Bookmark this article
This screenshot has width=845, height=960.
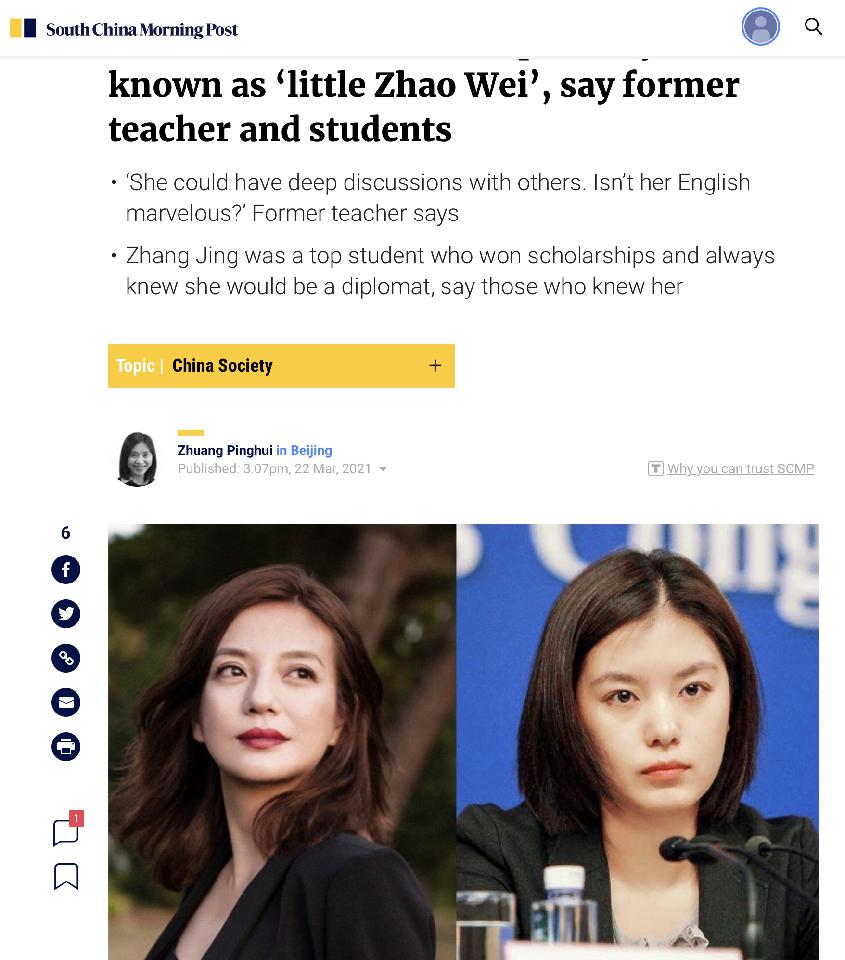point(66,876)
